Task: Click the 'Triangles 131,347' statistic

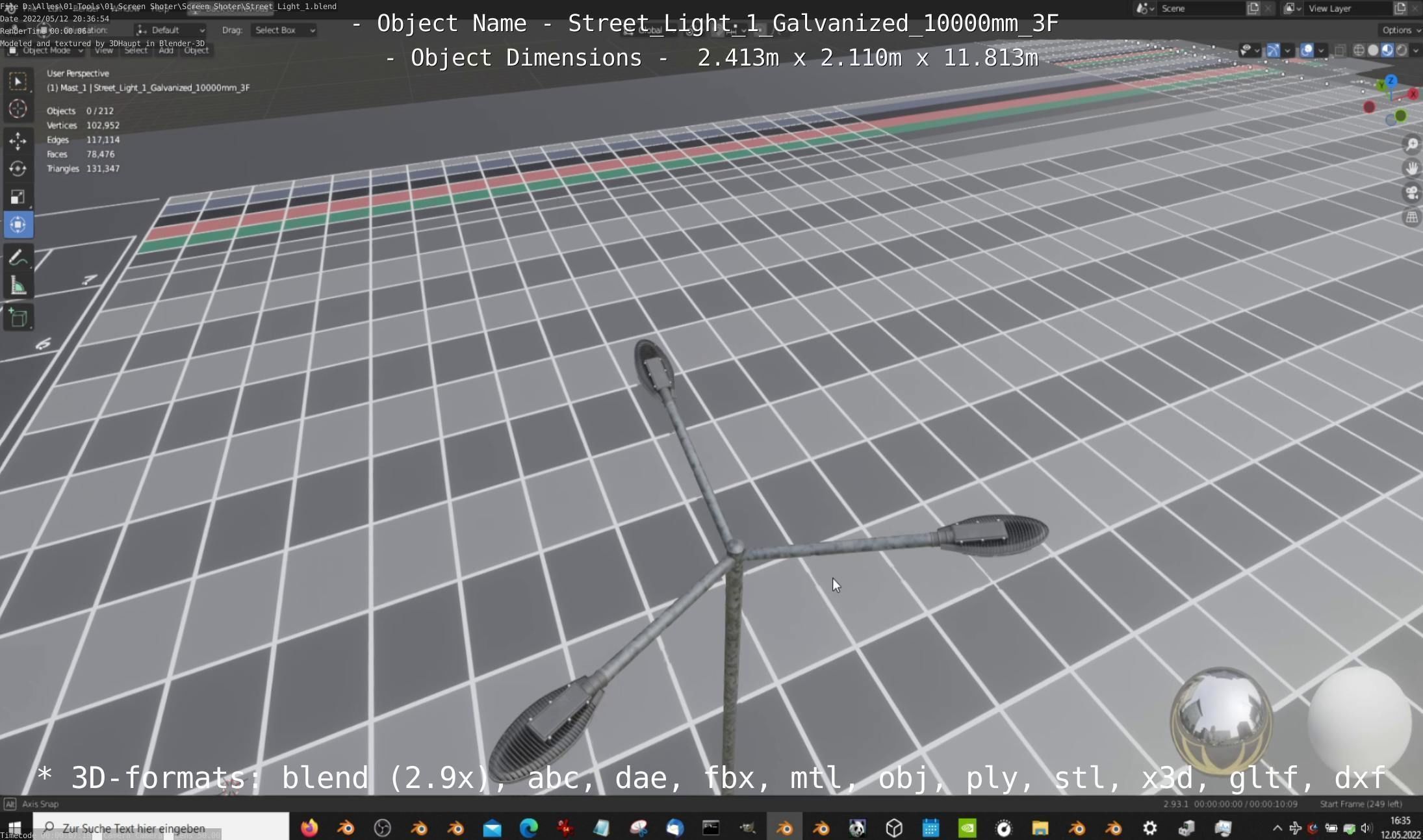Action: coord(83,168)
